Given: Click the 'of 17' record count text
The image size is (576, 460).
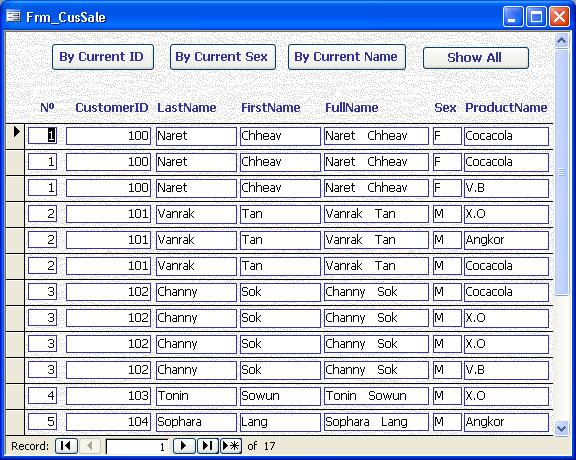Looking at the screenshot, I should pyautogui.click(x=261, y=446).
